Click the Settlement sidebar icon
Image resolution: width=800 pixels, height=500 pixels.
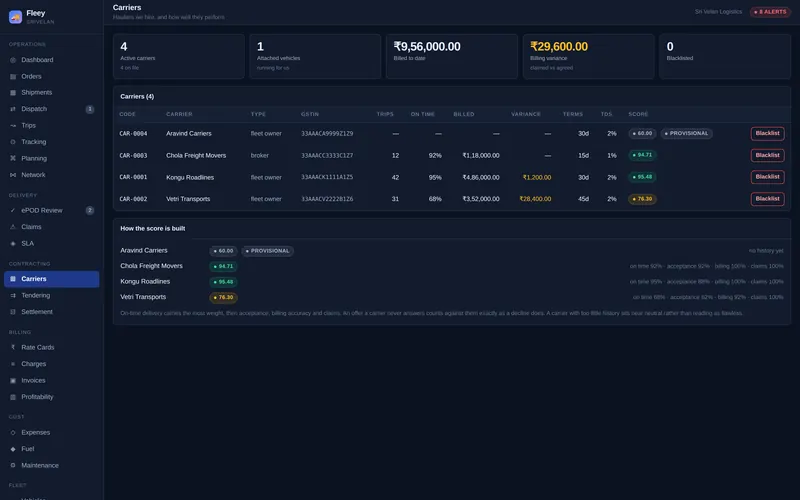coord(13,312)
